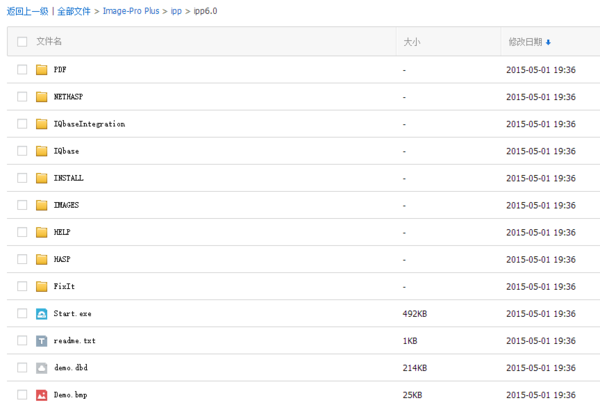The image size is (600, 405).
Task: Click the Start.exe application icon
Action: [42, 313]
